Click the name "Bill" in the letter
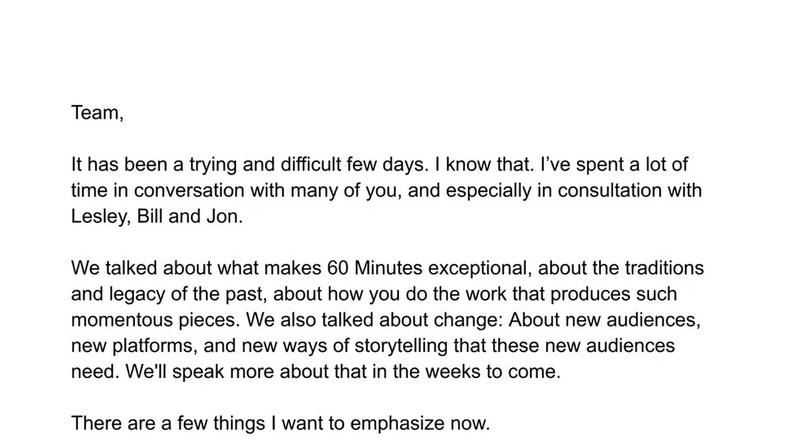Screen dimensions: 796x448 coord(150,216)
